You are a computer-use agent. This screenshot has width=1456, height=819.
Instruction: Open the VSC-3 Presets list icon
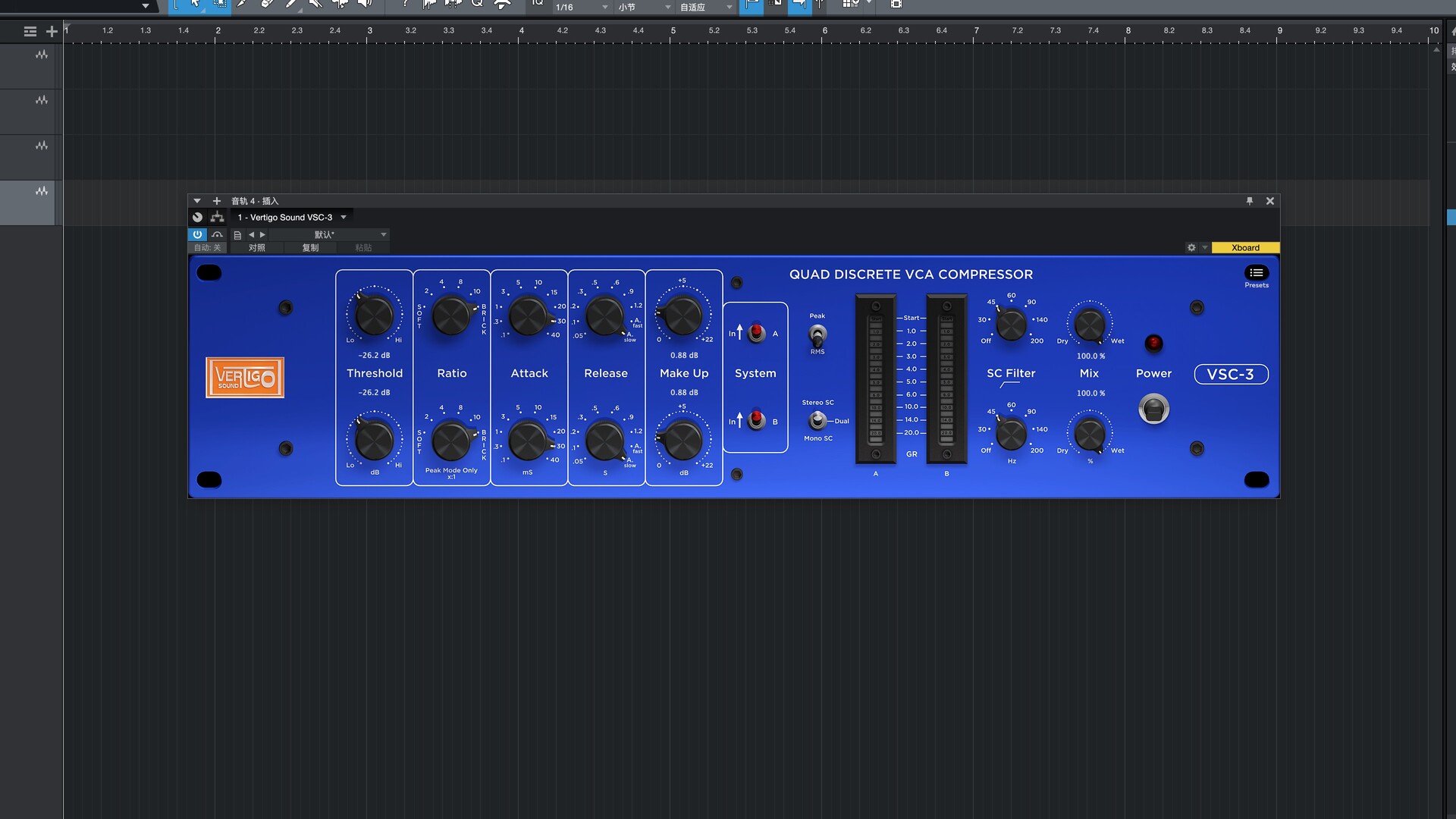1257,273
